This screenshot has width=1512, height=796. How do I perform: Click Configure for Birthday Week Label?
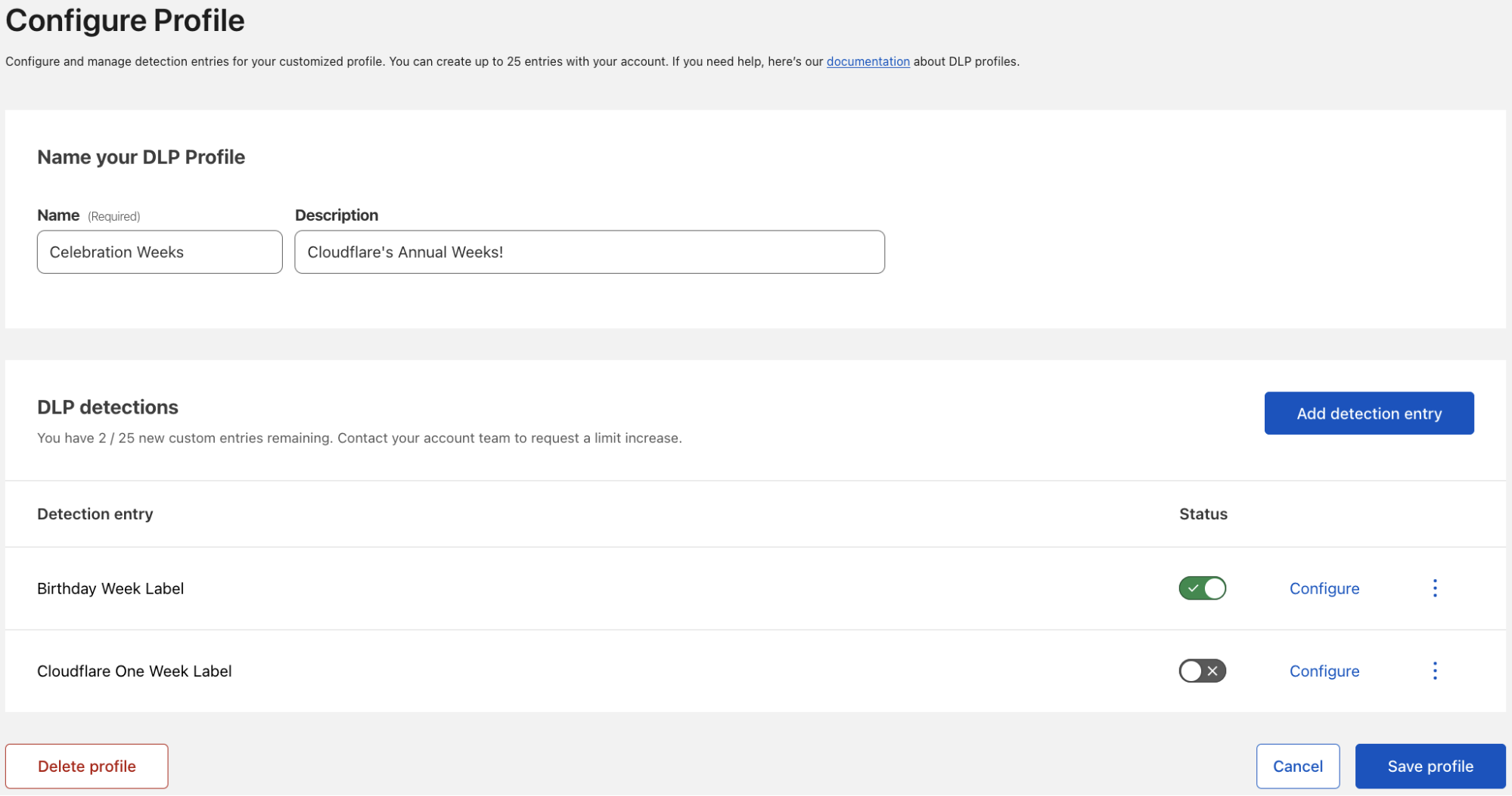click(x=1324, y=588)
